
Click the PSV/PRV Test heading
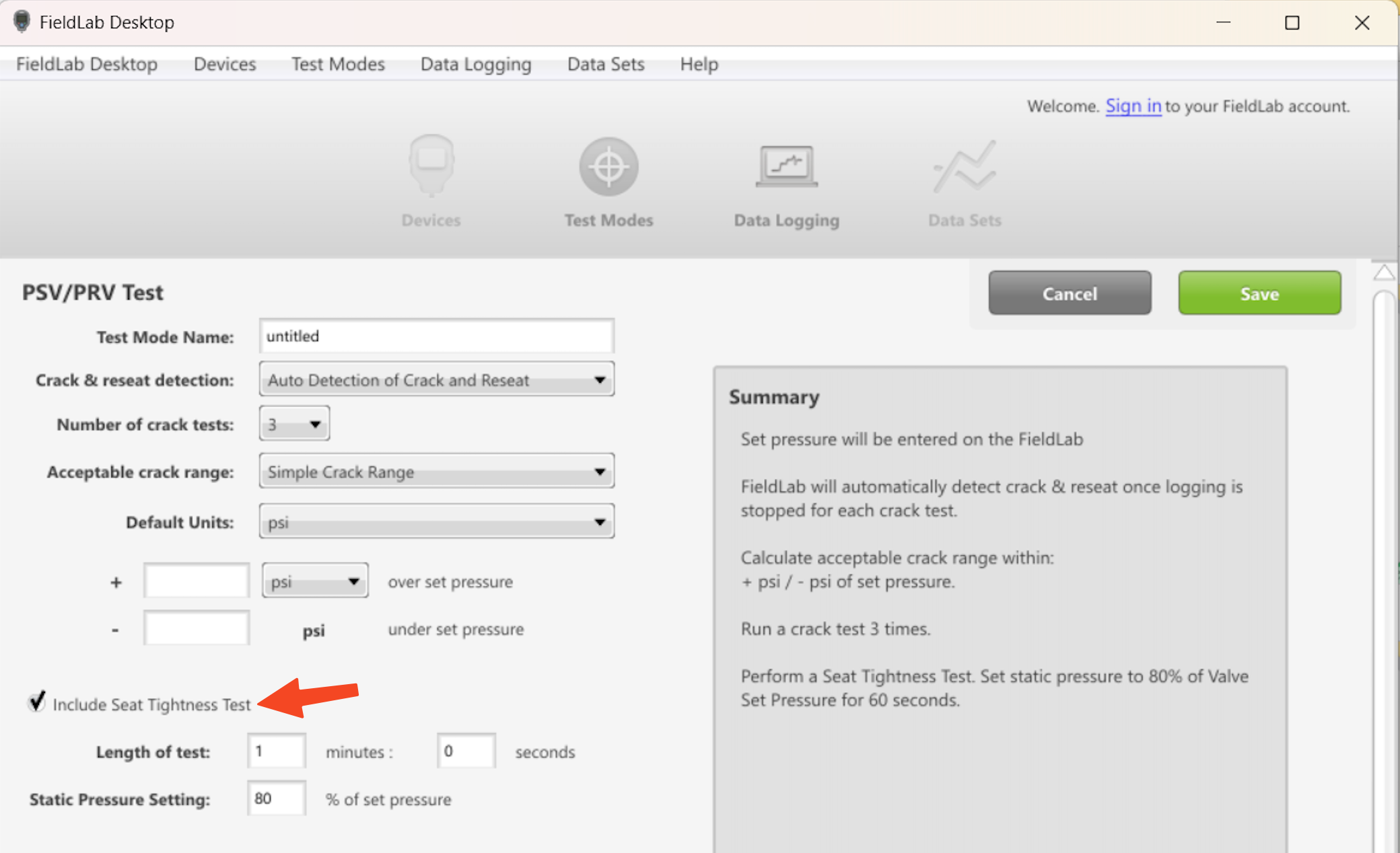coord(93,293)
